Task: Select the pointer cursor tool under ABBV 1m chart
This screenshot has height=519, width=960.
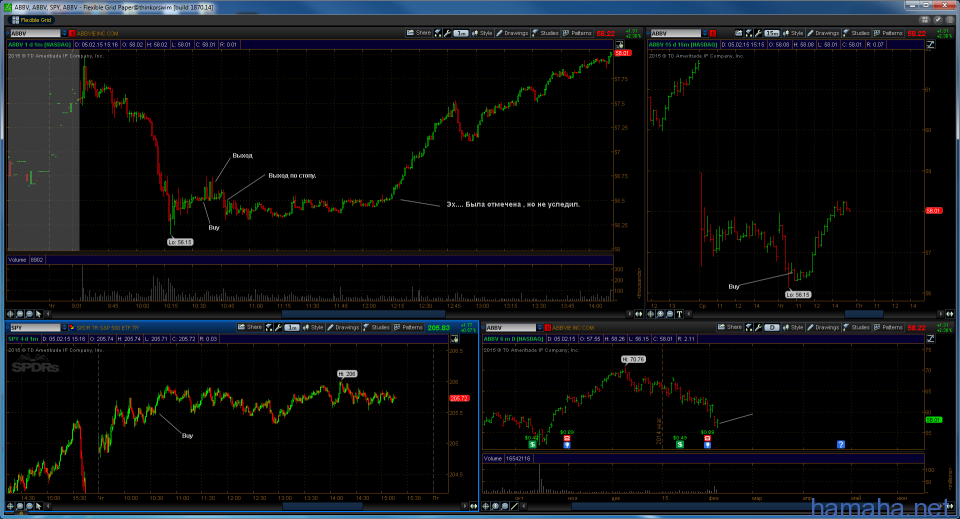Action: point(39,314)
